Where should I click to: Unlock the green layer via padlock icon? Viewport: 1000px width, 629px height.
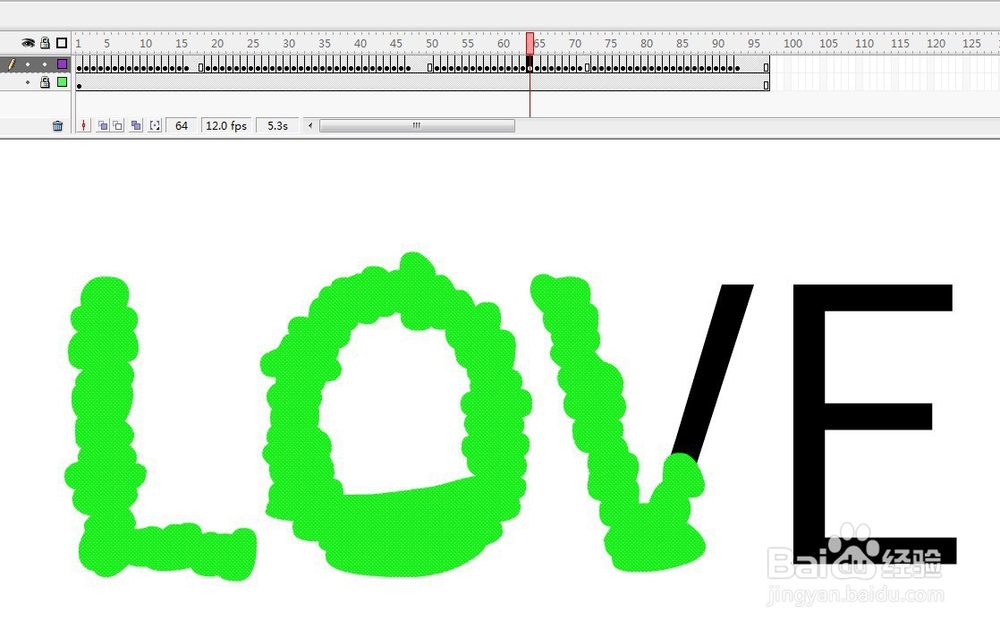coord(45,82)
